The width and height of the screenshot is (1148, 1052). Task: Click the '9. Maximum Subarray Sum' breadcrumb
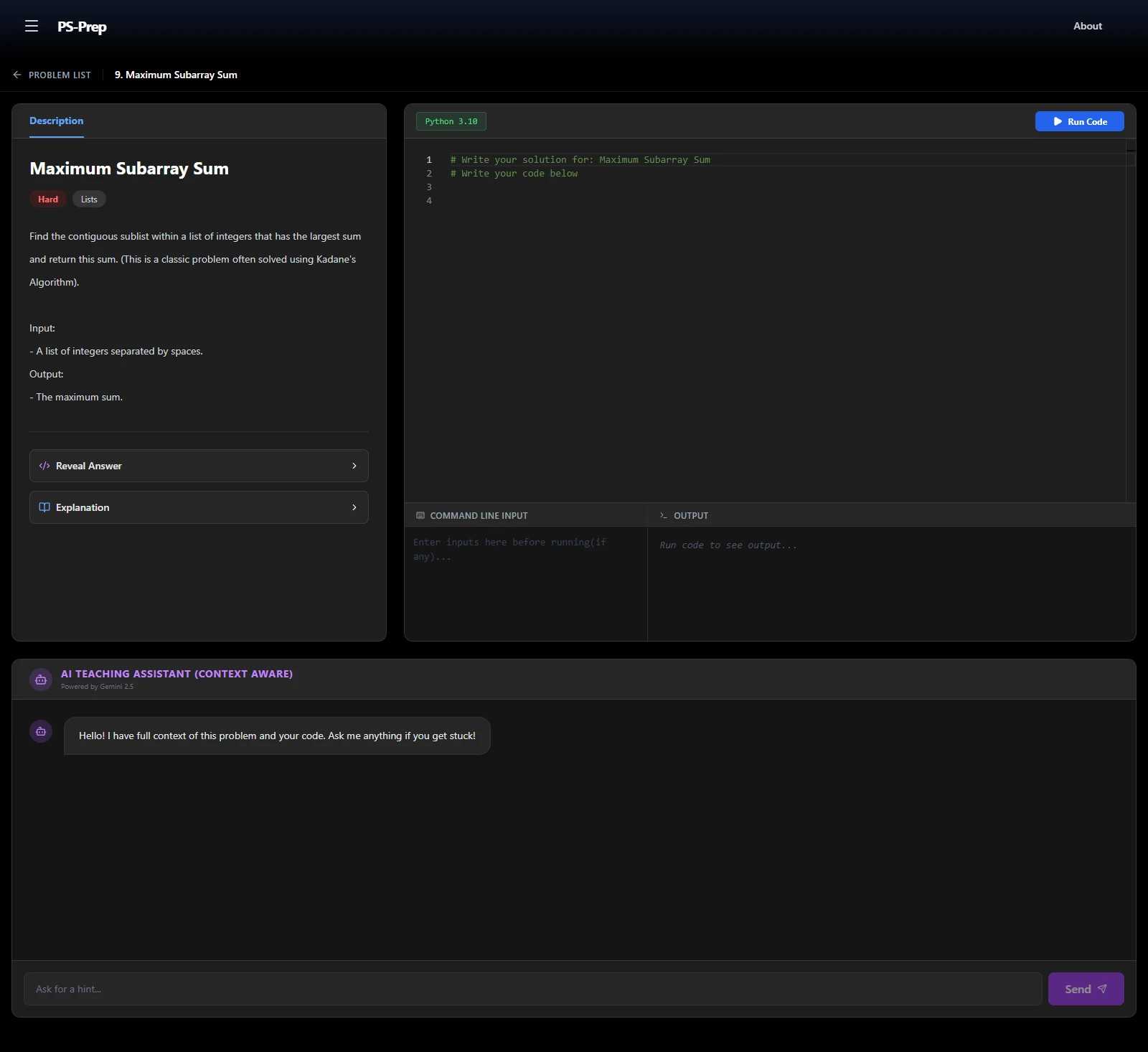click(176, 75)
